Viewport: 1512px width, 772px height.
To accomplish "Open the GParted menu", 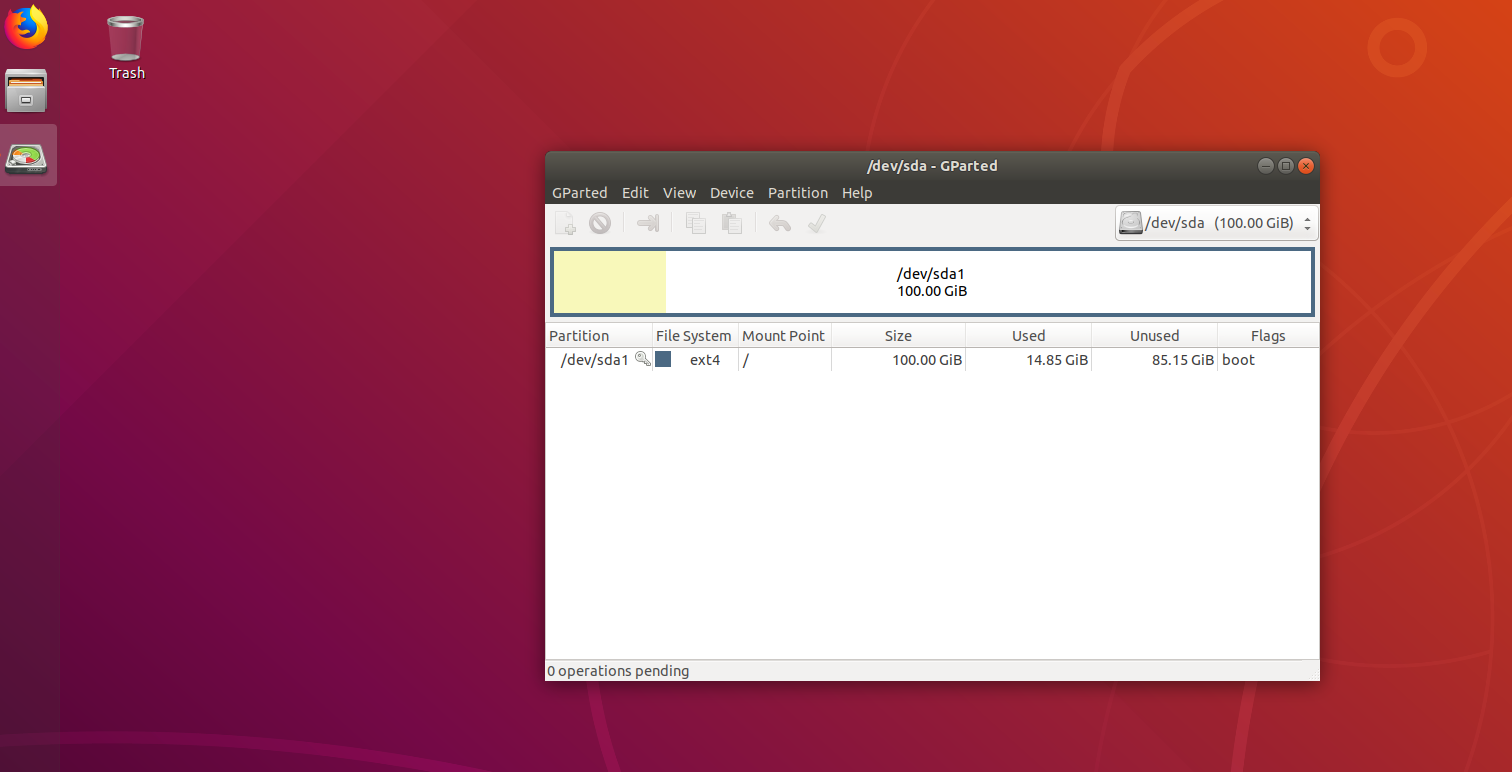I will click(579, 193).
